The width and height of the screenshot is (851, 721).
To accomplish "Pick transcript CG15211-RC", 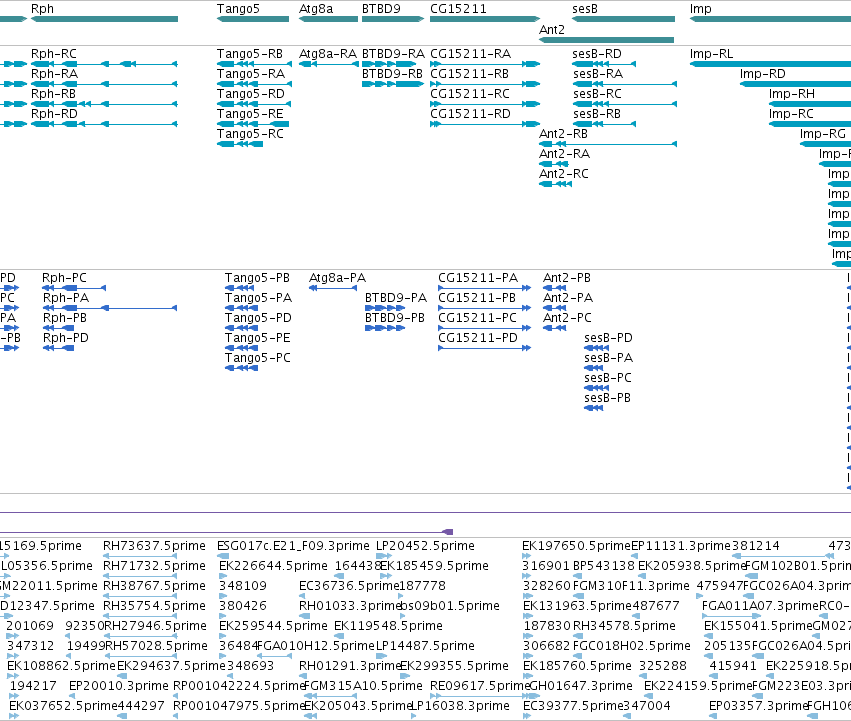I will [x=485, y=104].
